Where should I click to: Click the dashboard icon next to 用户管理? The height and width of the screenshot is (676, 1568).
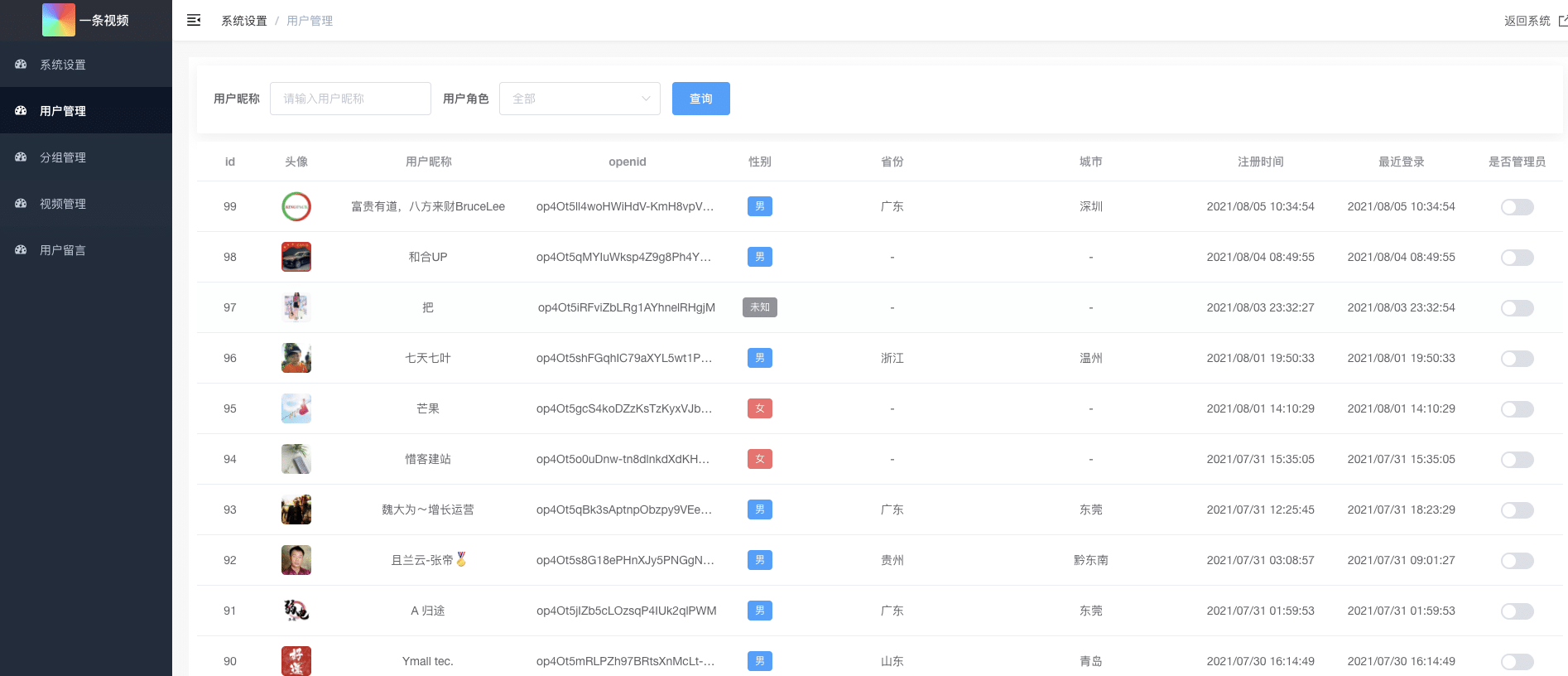click(x=21, y=110)
